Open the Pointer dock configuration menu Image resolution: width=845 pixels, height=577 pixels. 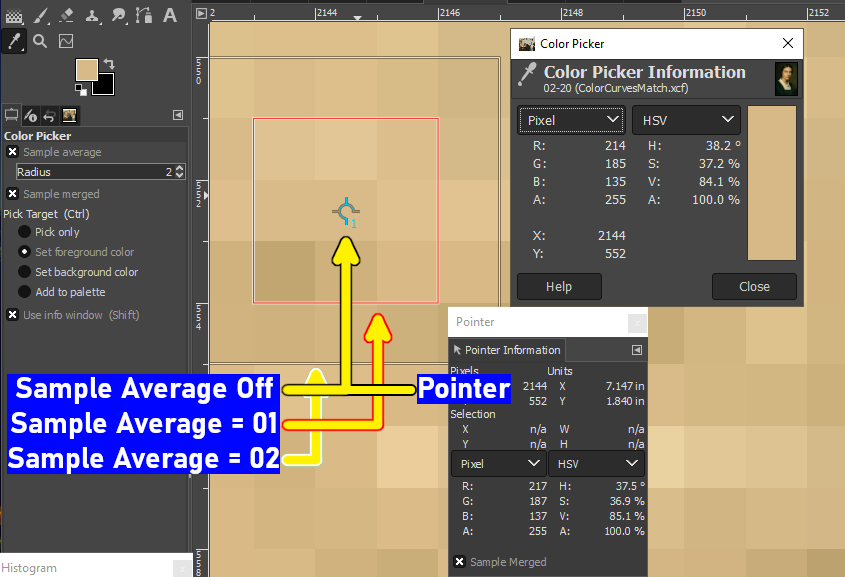(x=637, y=350)
